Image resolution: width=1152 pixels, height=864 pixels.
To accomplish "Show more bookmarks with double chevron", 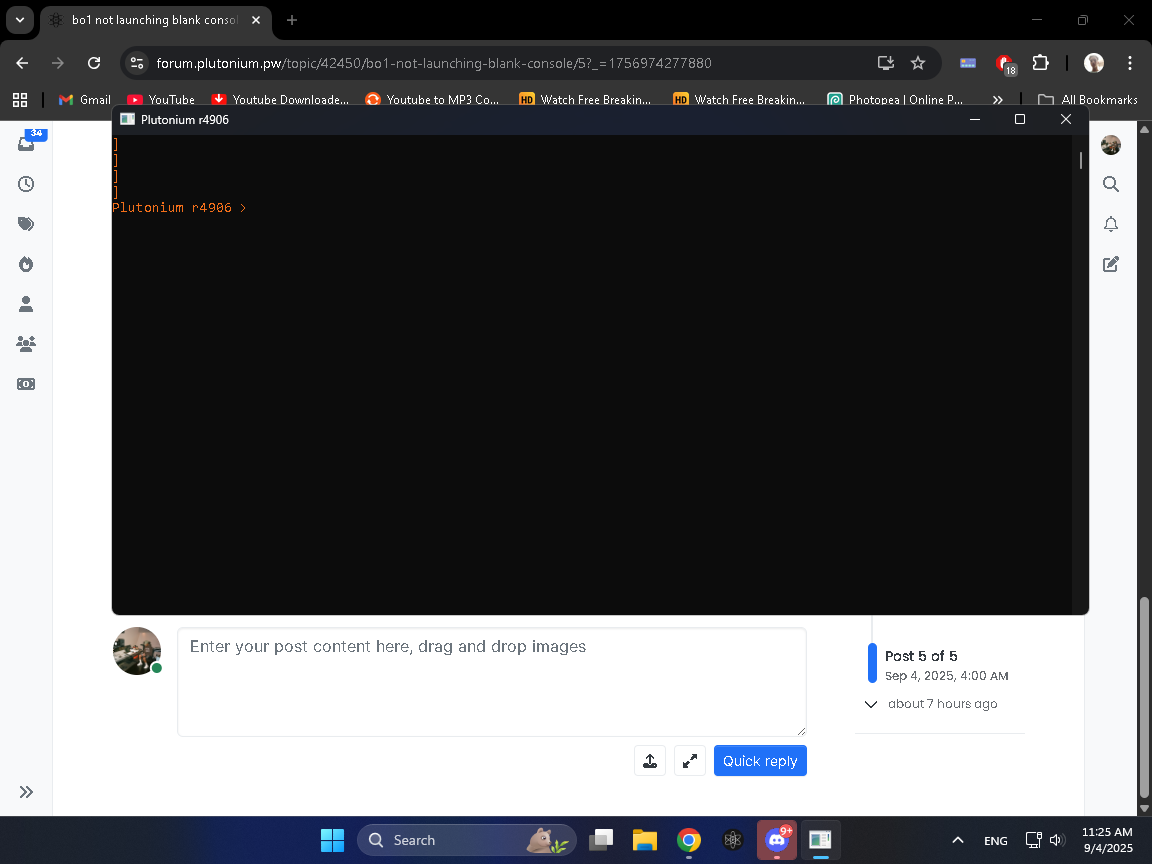I will pyautogui.click(x=997, y=100).
